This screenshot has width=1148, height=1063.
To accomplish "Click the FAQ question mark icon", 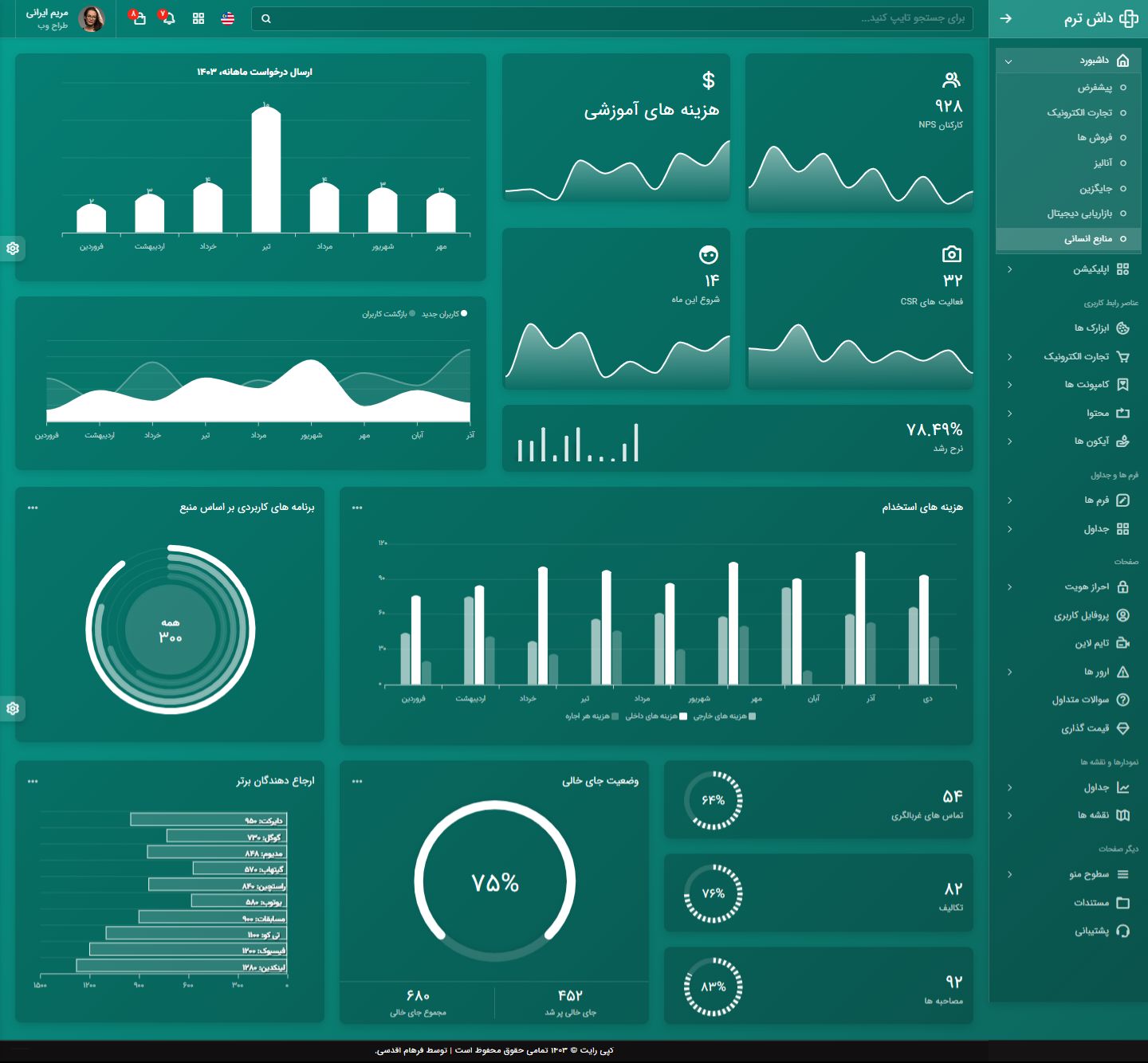I will point(1122,700).
